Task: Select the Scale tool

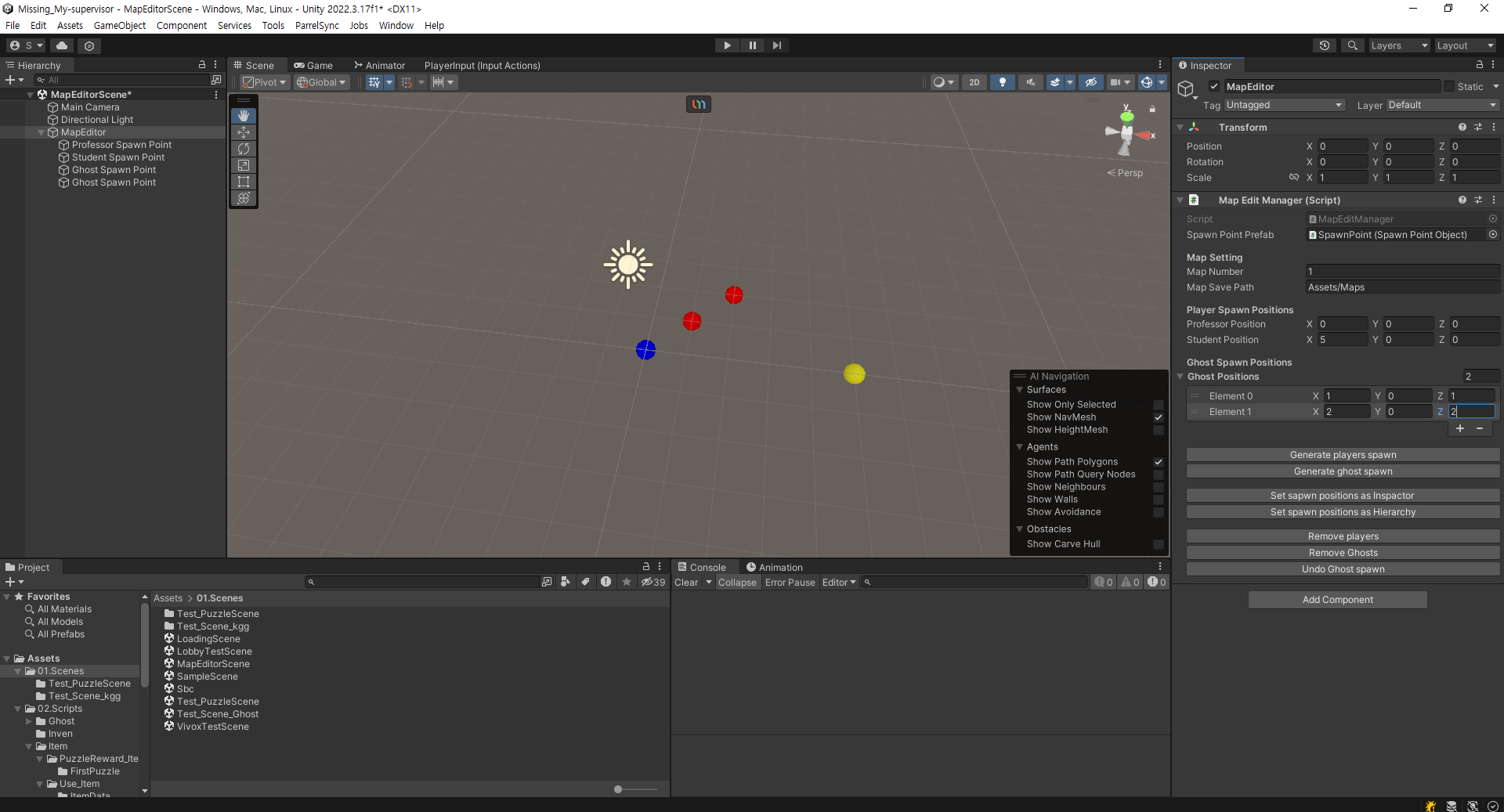Action: [244, 165]
